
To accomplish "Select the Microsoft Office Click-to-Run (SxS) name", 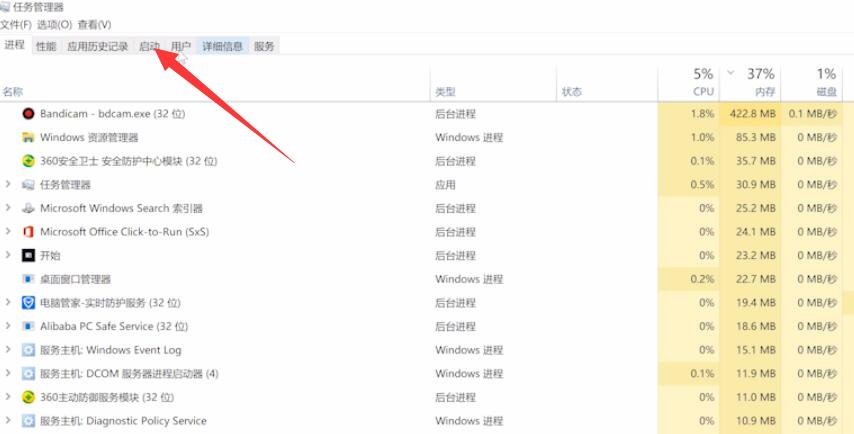I will click(124, 232).
